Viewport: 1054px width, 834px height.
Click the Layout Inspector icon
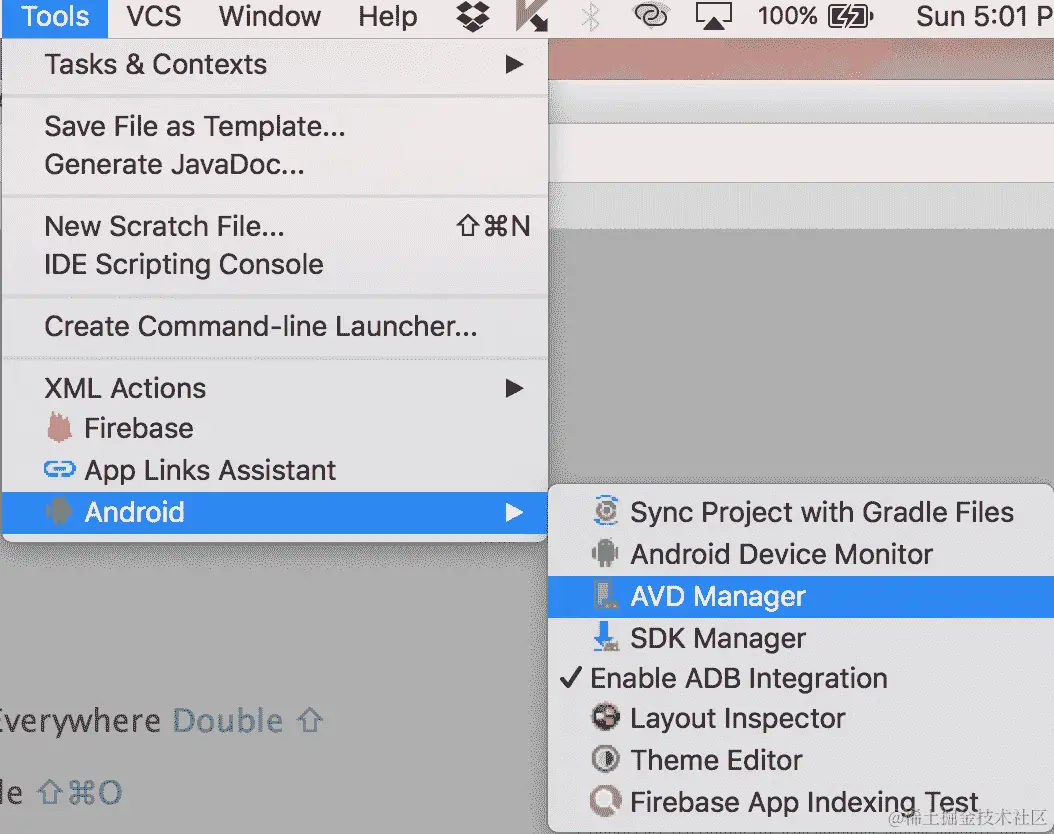(606, 717)
